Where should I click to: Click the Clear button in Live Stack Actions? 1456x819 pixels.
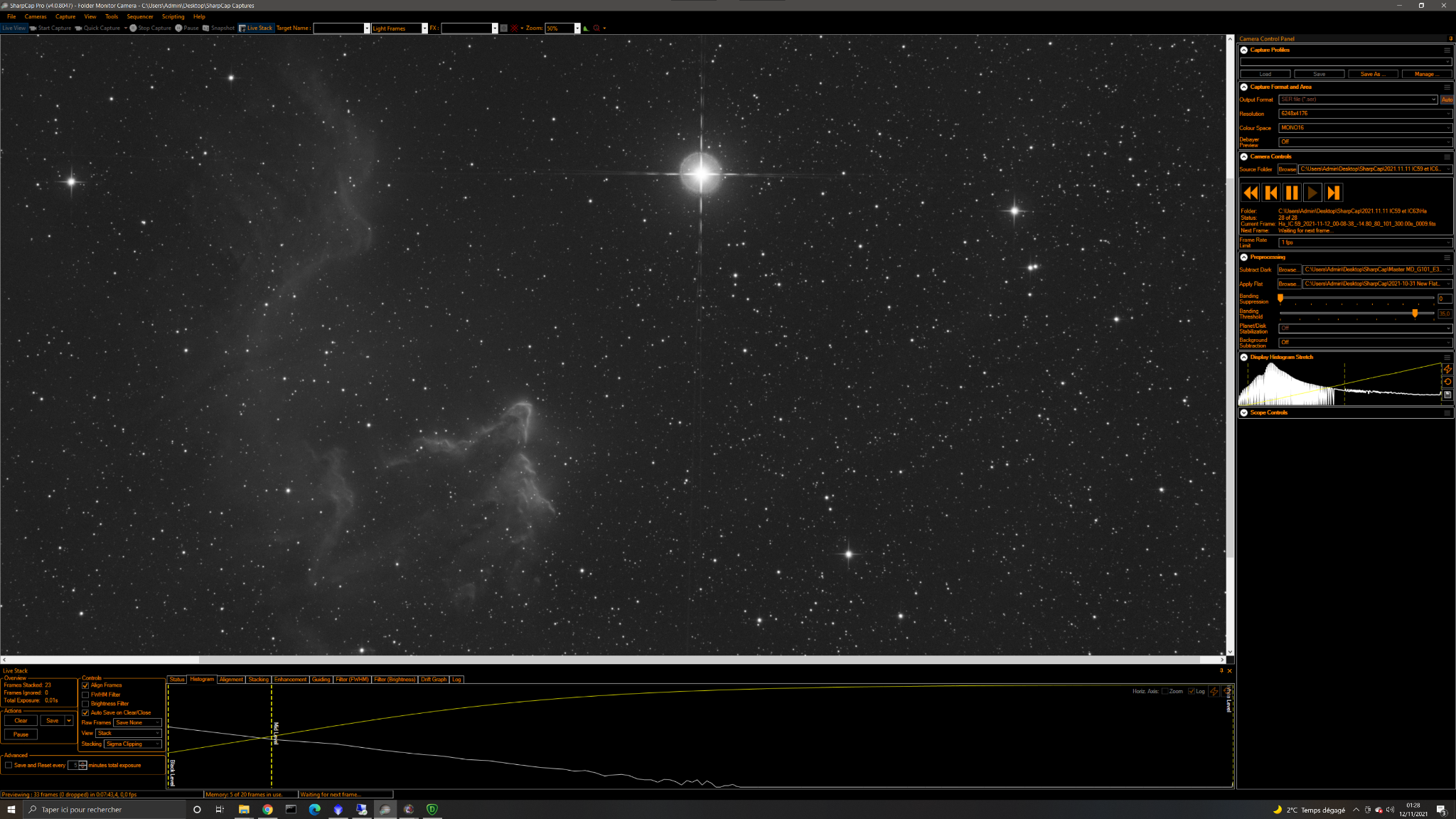tap(21, 720)
